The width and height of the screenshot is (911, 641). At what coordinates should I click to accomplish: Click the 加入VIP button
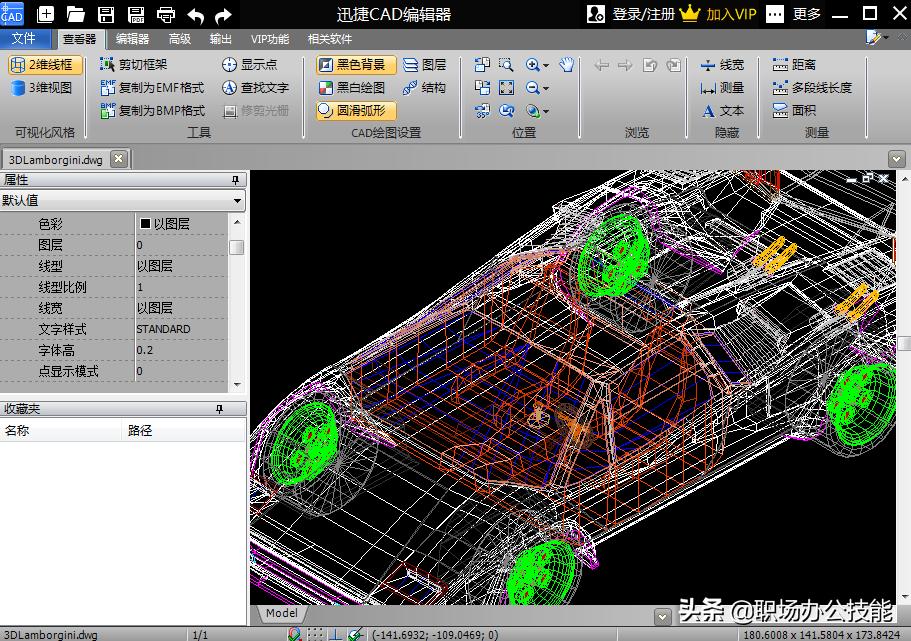click(730, 14)
